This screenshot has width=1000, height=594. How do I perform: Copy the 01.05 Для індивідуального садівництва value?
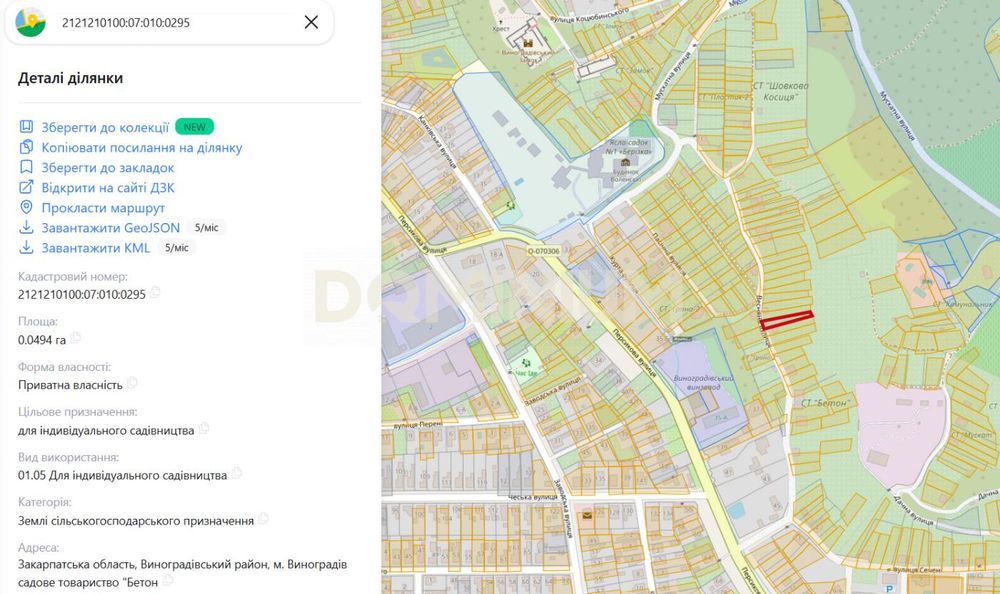[237, 473]
